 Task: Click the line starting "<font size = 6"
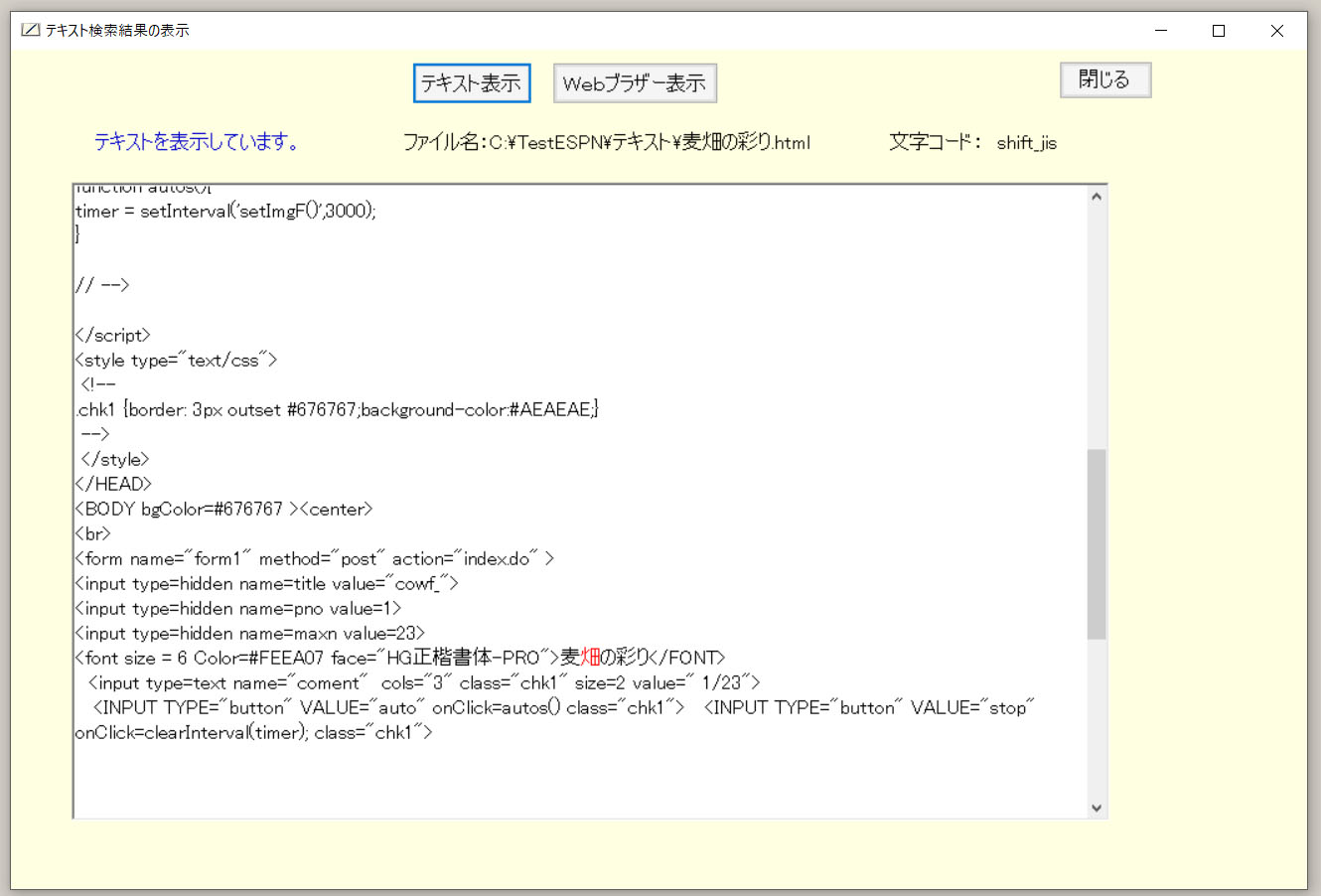400,658
